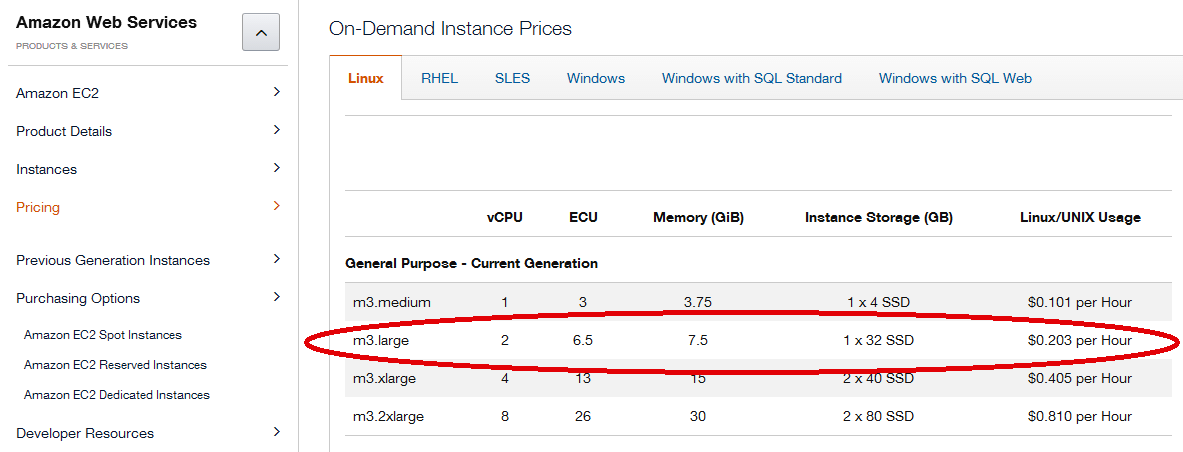Open the SLES pricing tab
1183x452 pixels.
point(512,78)
